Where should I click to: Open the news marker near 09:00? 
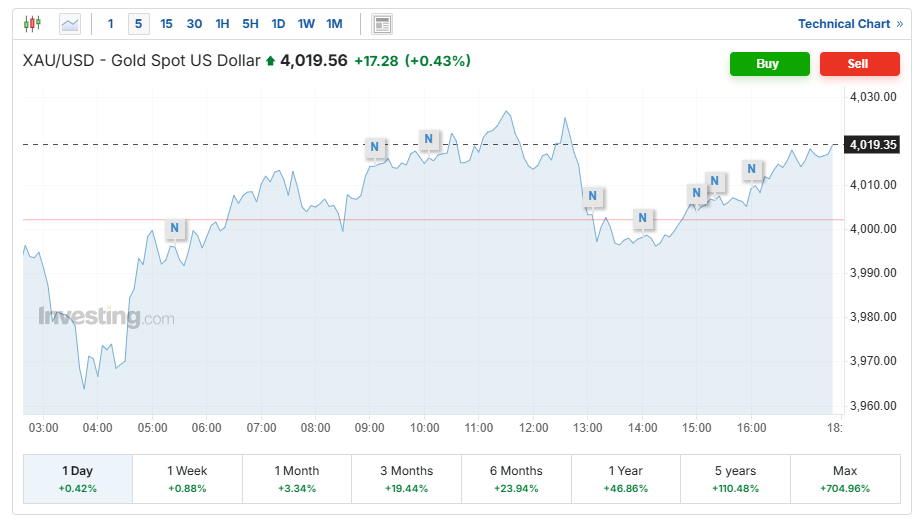click(374, 148)
